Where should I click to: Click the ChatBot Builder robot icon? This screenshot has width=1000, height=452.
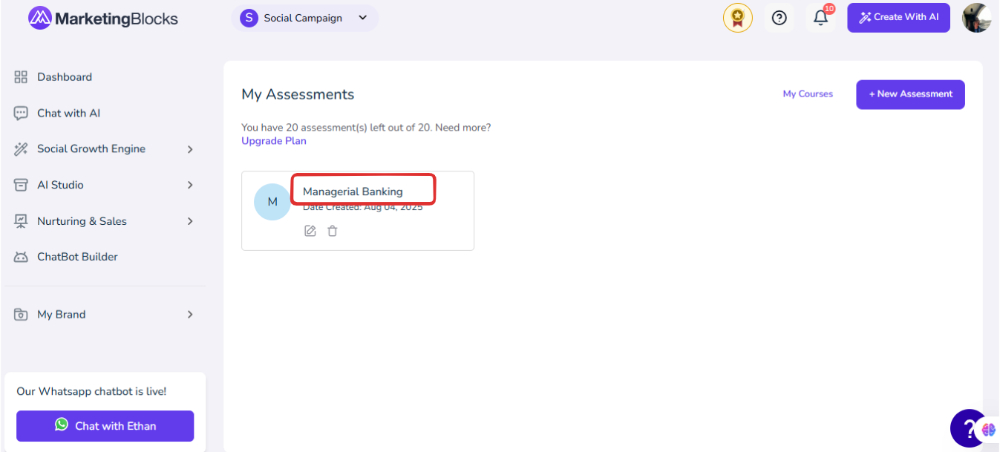tap(21, 257)
